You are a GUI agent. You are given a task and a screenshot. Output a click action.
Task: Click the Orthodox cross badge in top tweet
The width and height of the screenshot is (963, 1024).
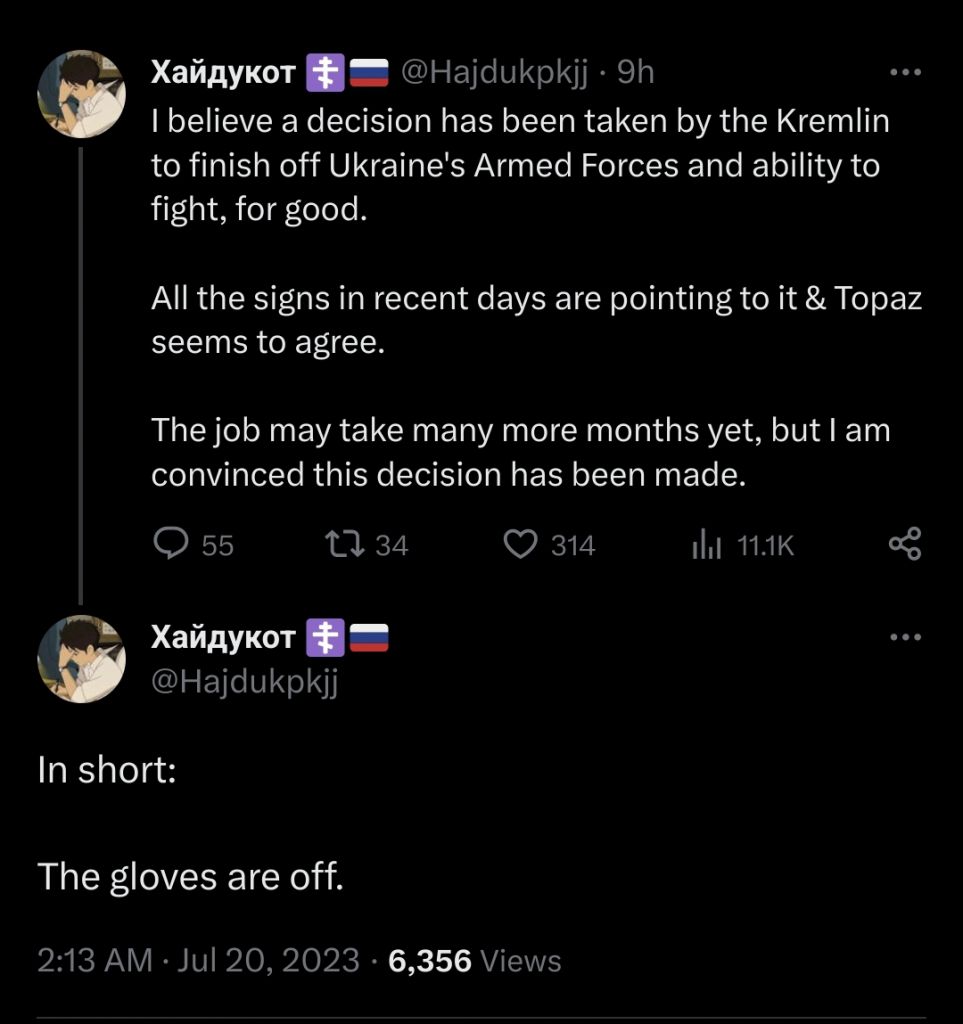(324, 72)
